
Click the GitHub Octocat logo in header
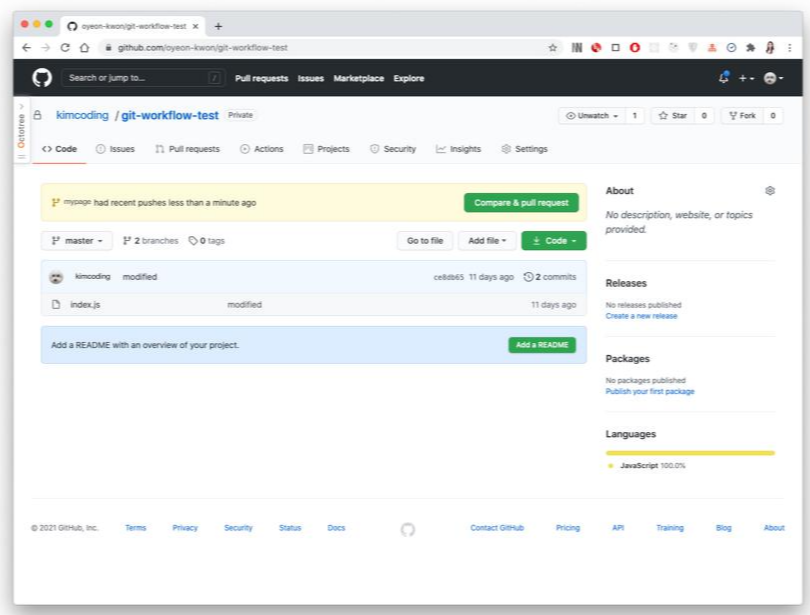pos(42,78)
